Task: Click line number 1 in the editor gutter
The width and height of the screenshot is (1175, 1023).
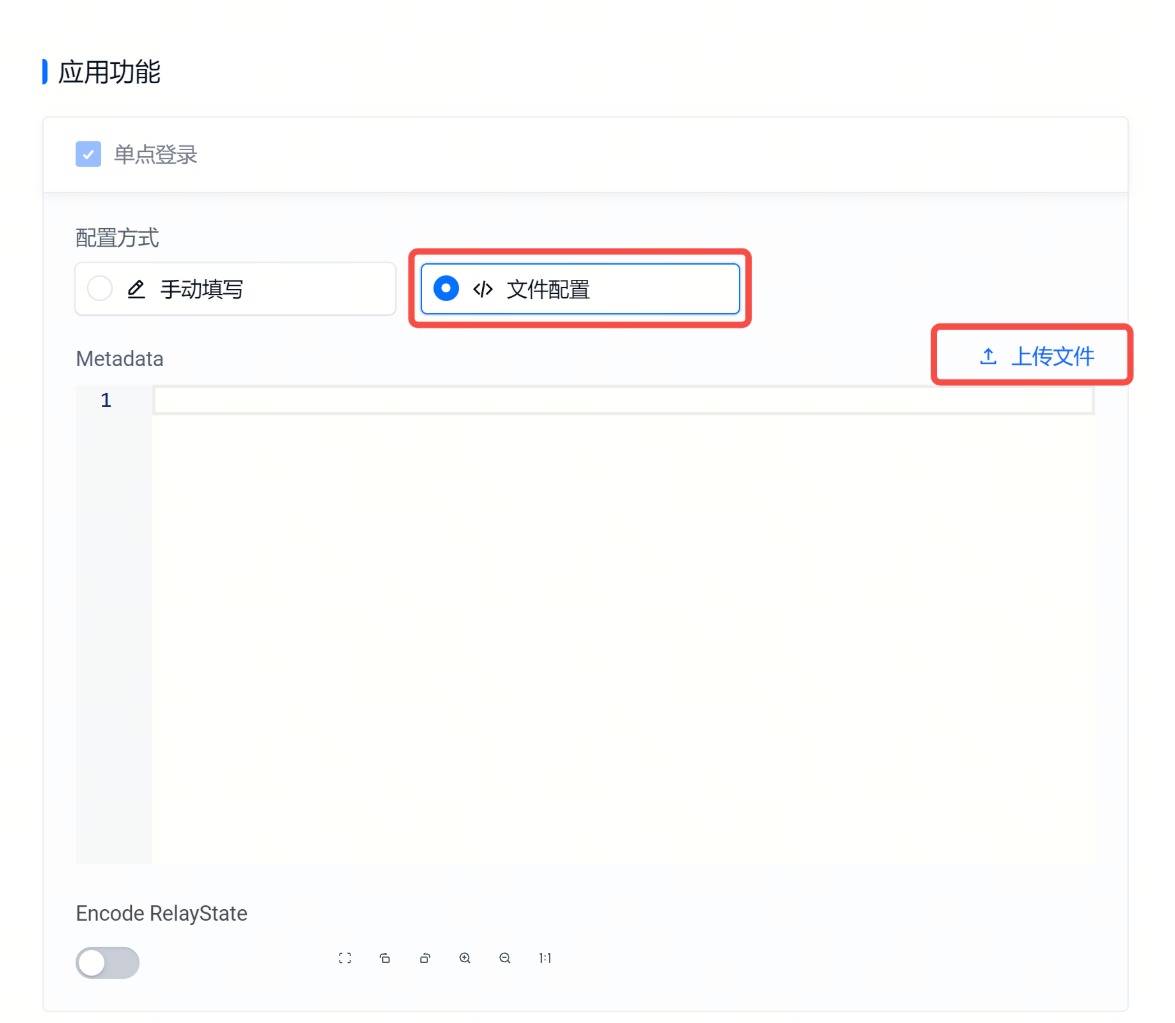Action: [x=106, y=400]
